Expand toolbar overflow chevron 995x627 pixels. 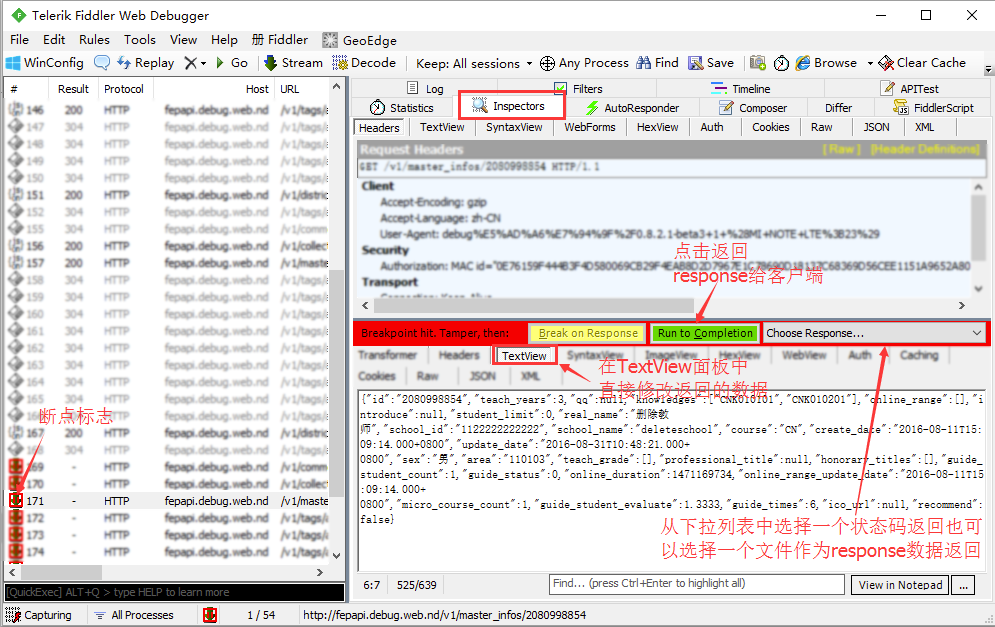pos(988,69)
